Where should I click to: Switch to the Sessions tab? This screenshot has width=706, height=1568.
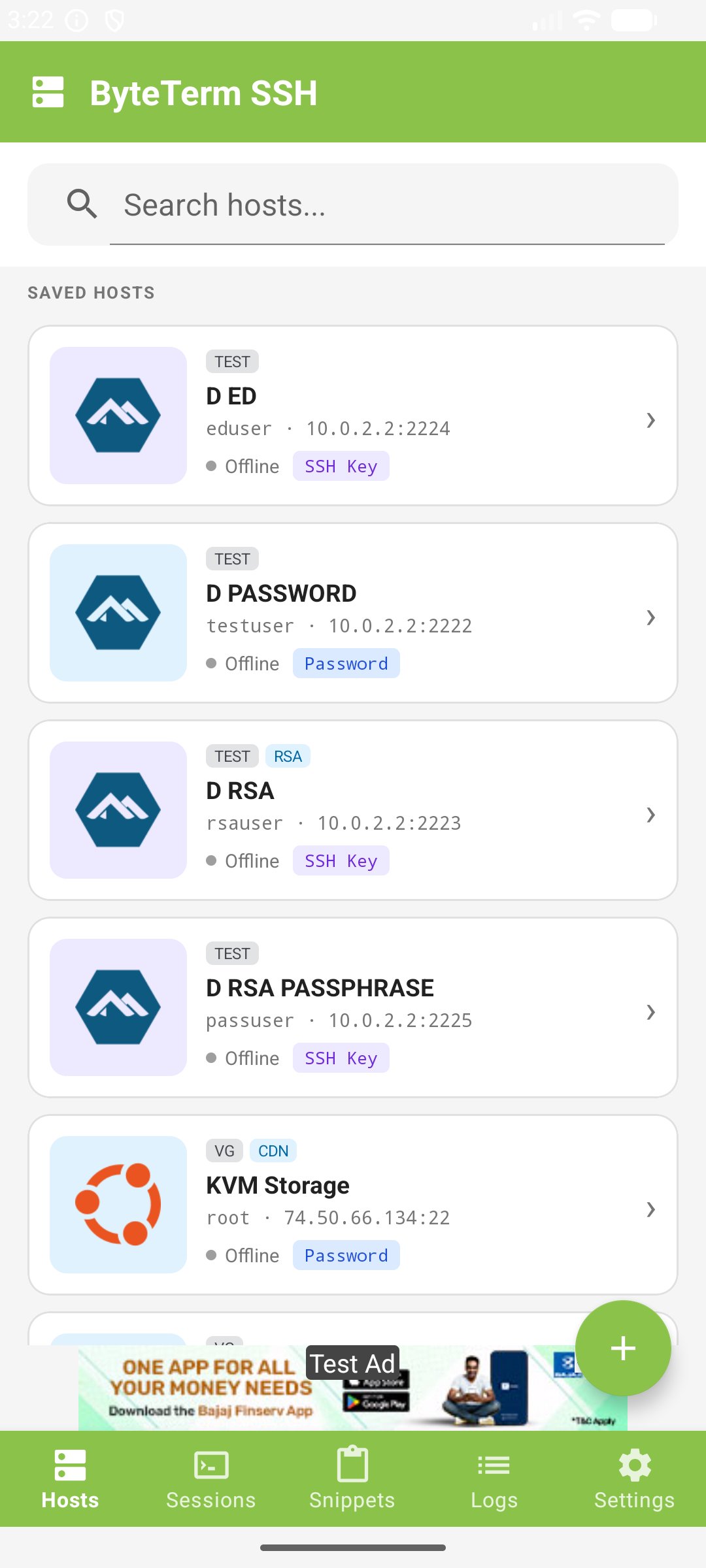(x=211, y=1479)
